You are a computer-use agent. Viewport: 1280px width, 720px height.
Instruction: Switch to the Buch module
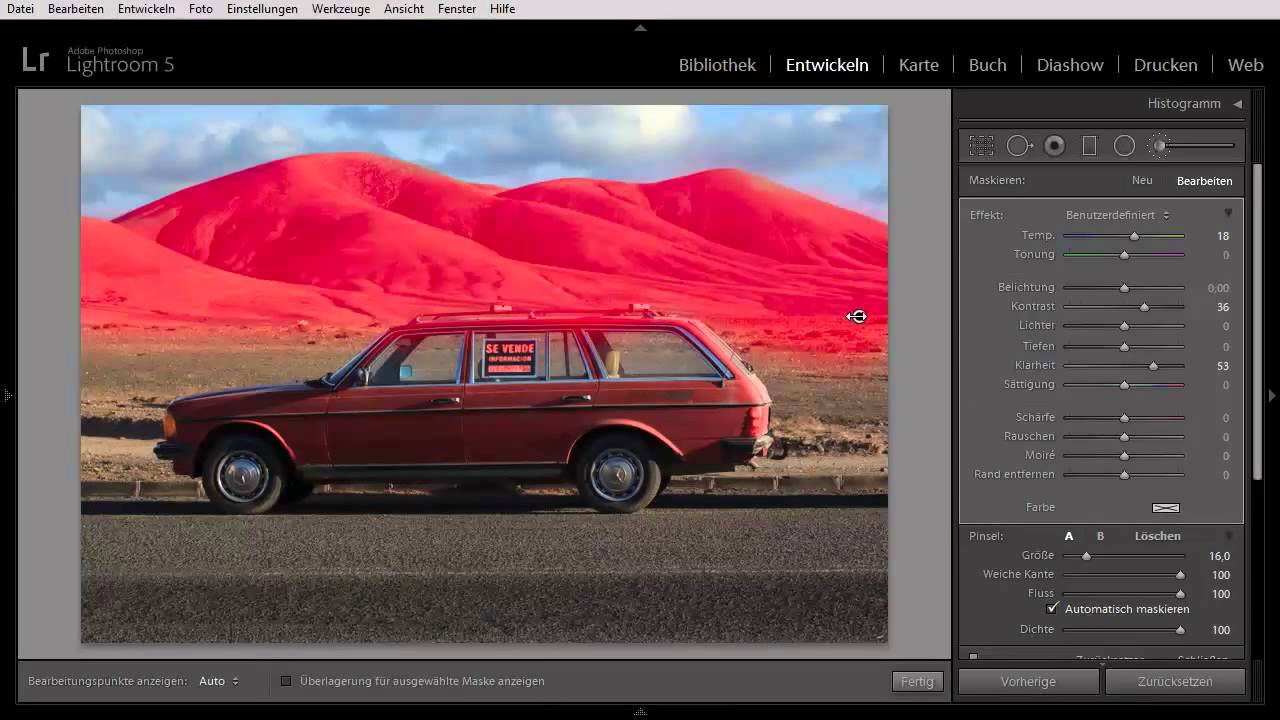[x=987, y=65]
